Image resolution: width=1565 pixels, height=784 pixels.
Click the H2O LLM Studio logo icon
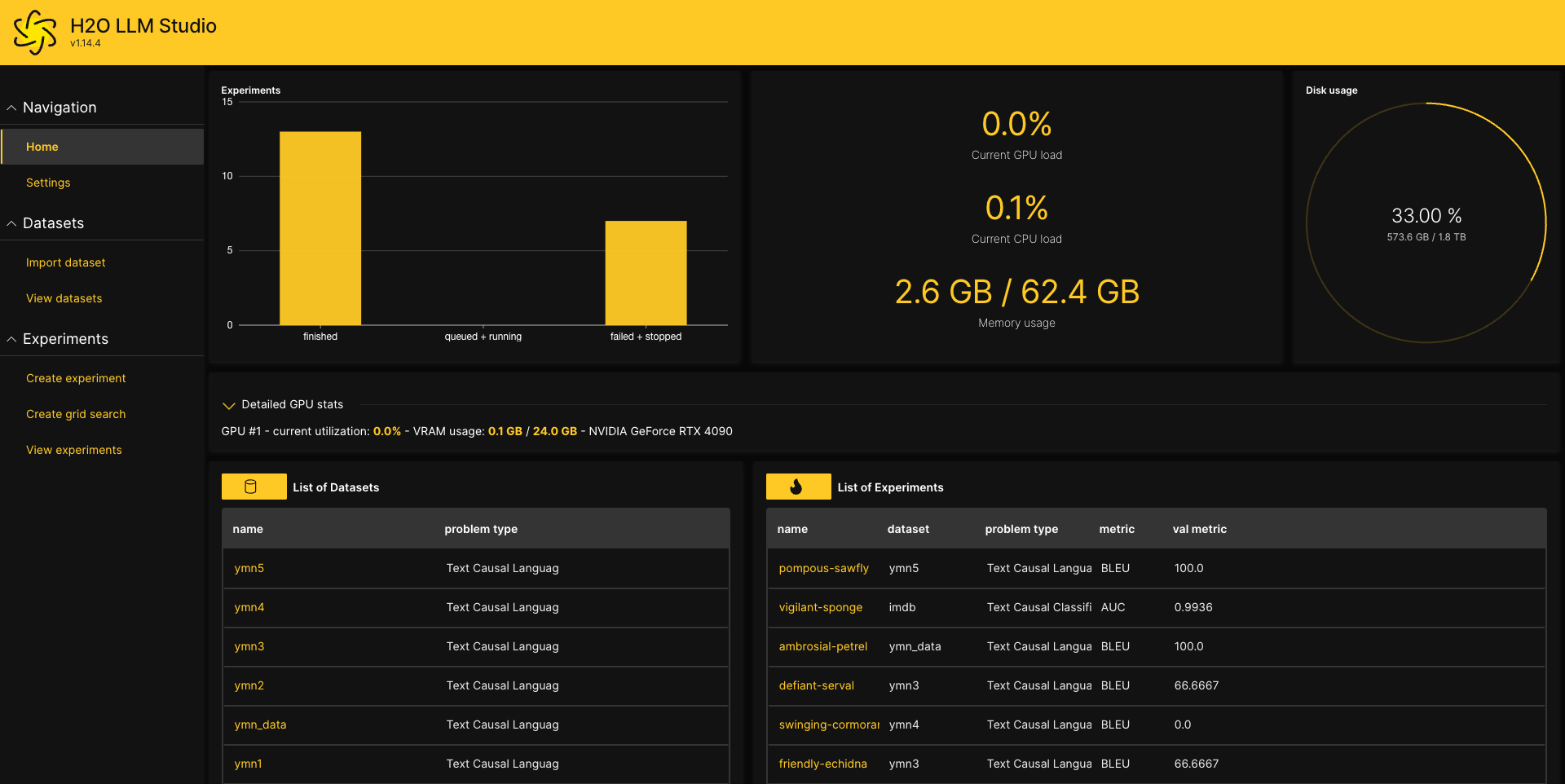coord(35,33)
